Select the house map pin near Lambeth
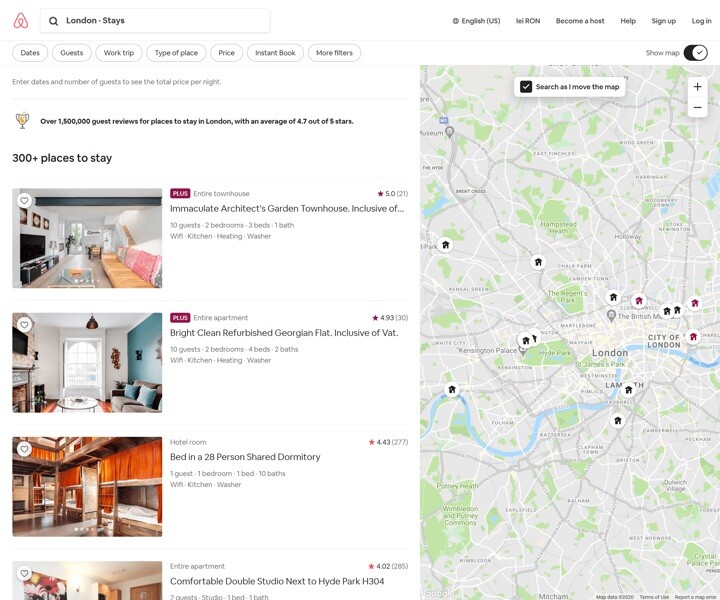 [x=628, y=390]
